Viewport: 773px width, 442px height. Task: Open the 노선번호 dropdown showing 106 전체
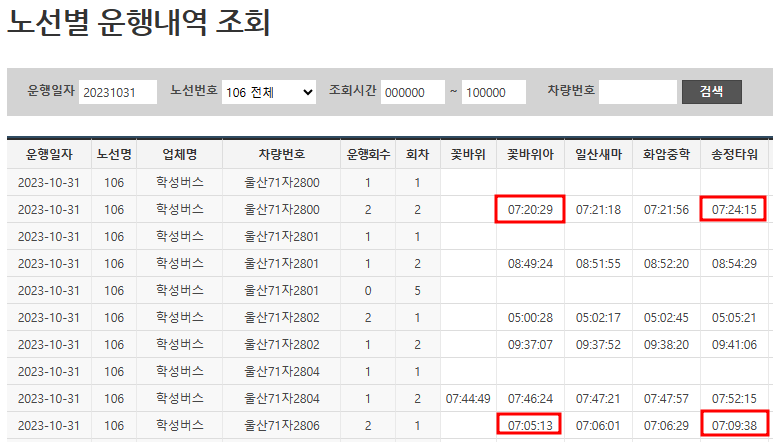[x=268, y=92]
